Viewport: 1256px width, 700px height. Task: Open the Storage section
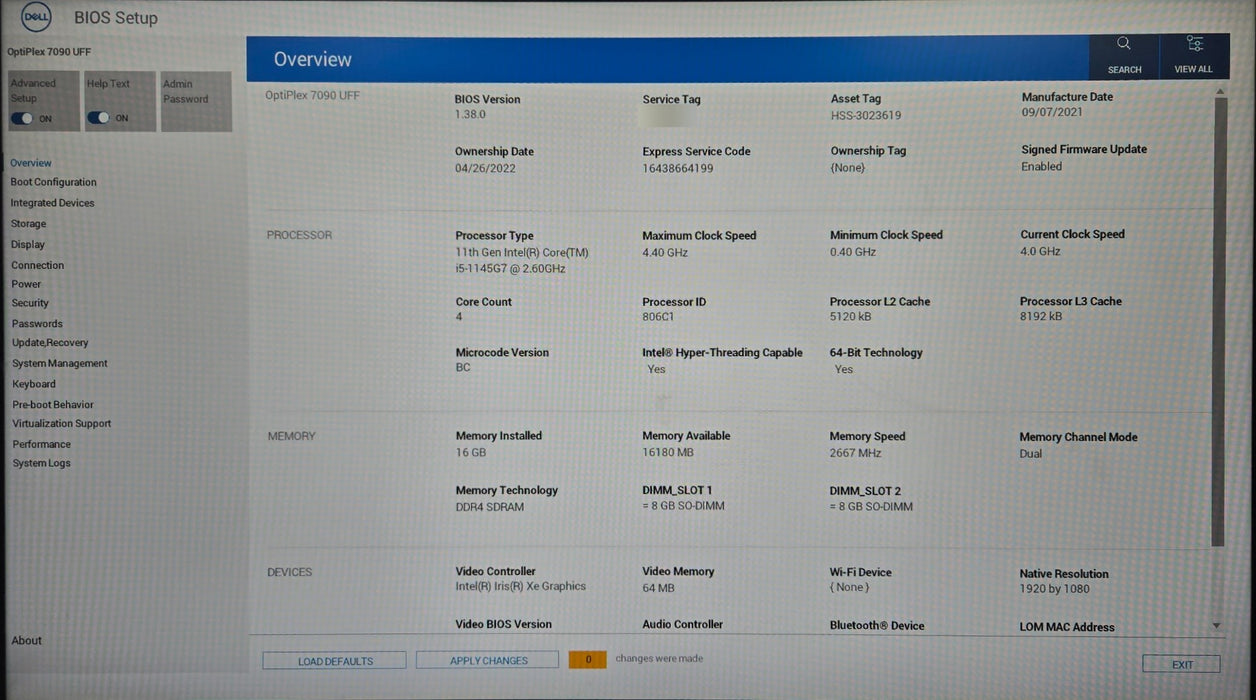coord(28,224)
